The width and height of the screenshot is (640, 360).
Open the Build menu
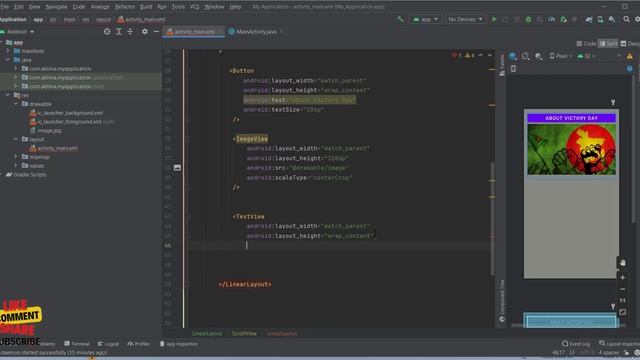click(x=146, y=7)
